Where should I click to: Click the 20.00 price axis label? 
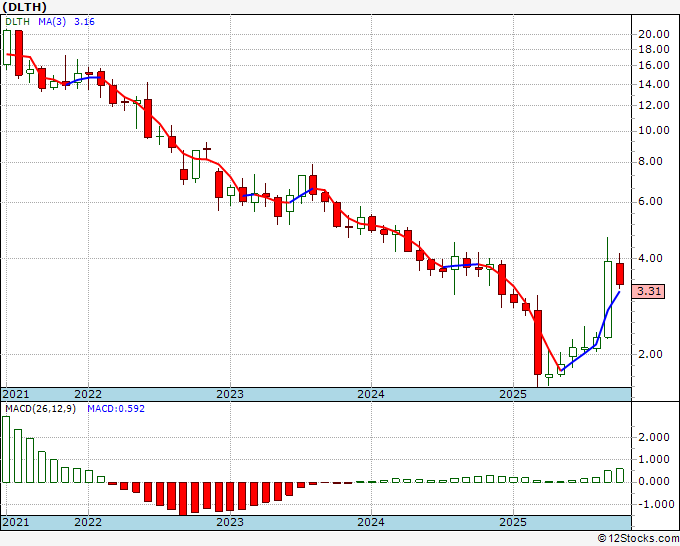click(x=653, y=34)
